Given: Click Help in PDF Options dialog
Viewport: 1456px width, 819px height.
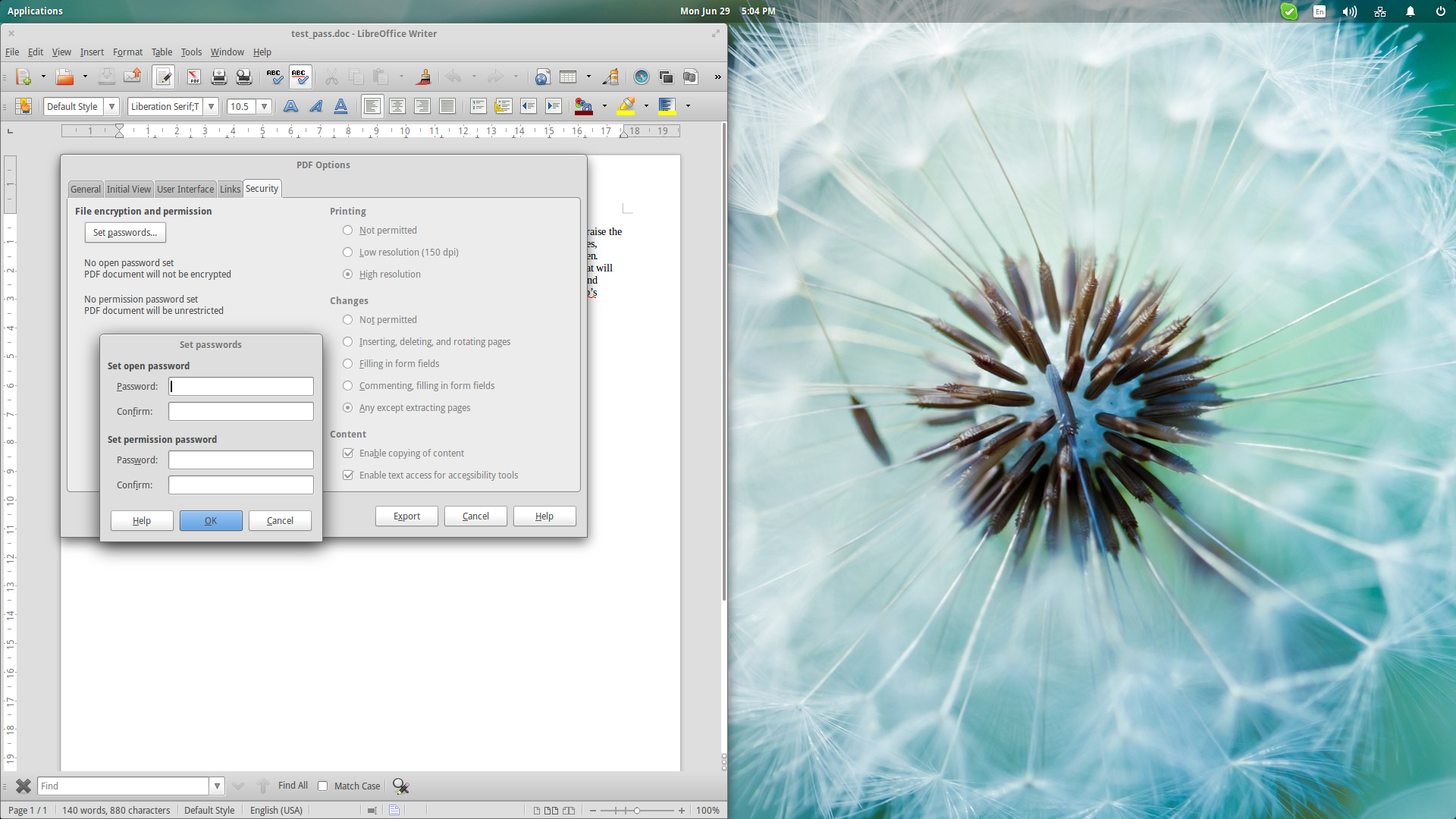Looking at the screenshot, I should [544, 516].
